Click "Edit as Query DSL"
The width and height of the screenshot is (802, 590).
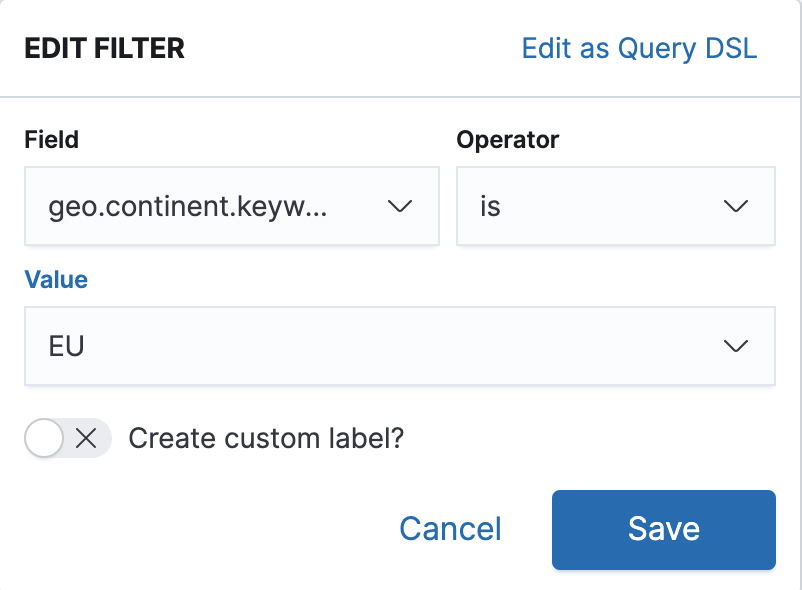639,48
